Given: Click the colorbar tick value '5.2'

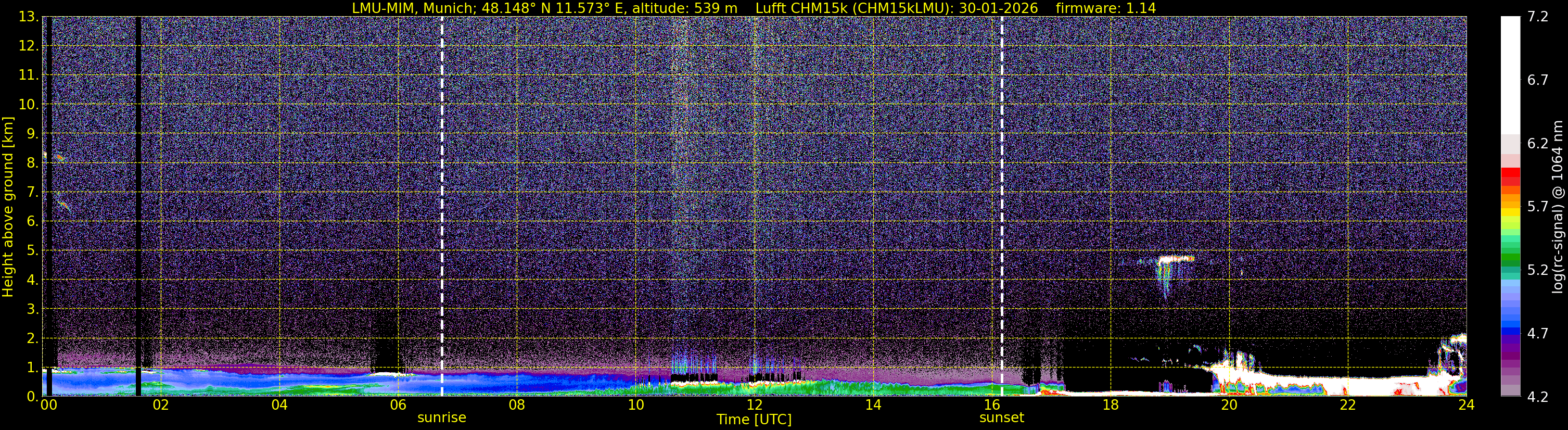Looking at the screenshot, I should [x=1538, y=270].
